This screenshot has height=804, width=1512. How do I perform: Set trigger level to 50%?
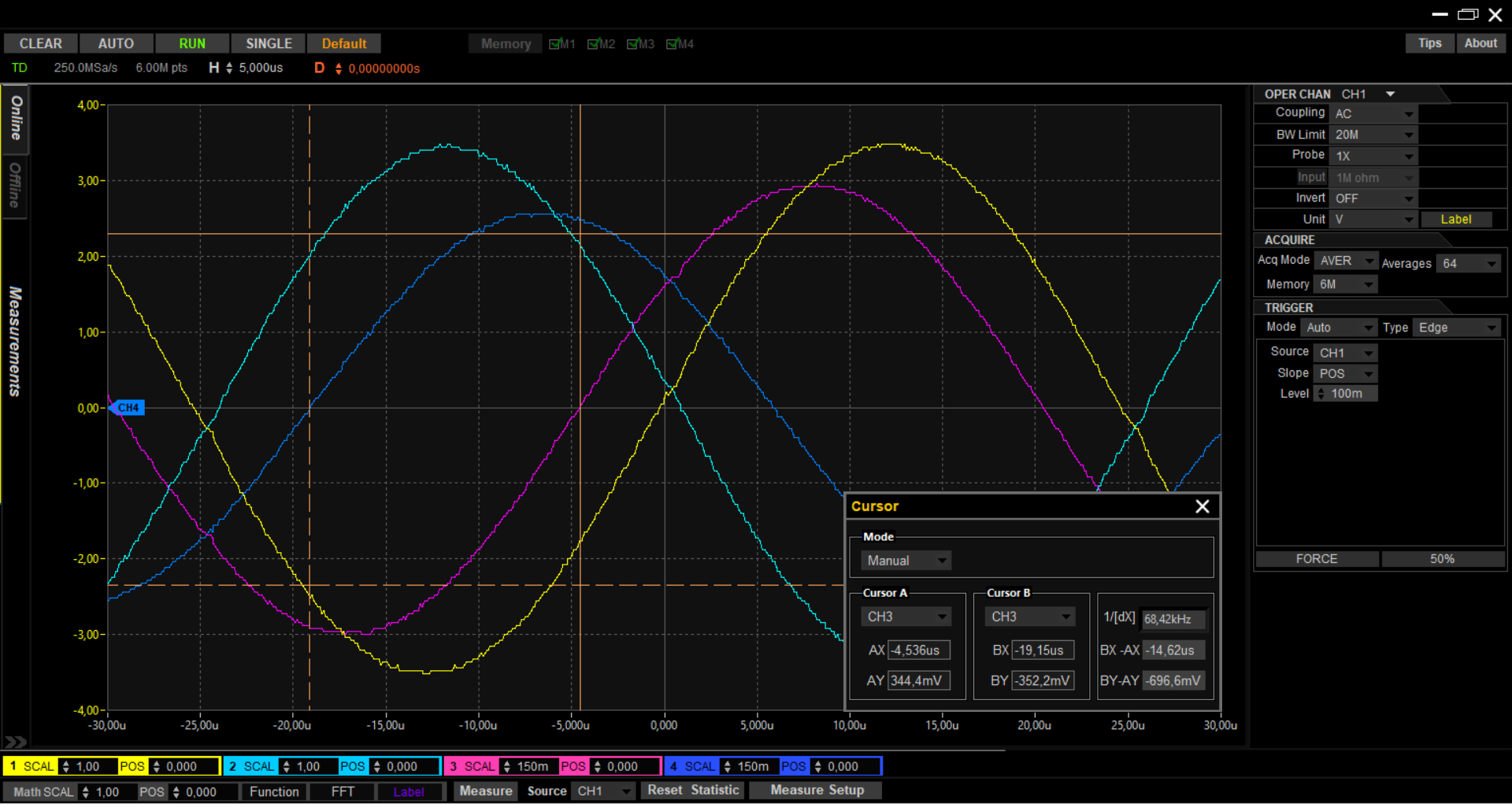(x=1443, y=559)
